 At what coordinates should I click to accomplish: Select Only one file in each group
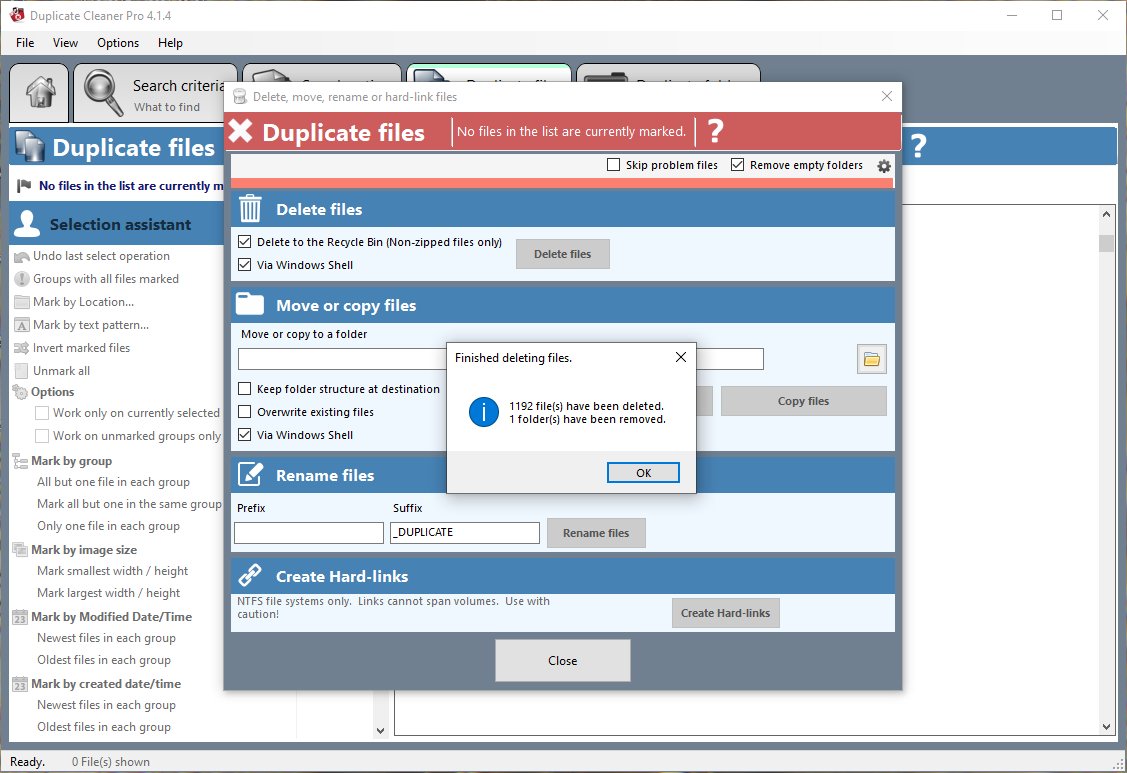click(x=109, y=526)
